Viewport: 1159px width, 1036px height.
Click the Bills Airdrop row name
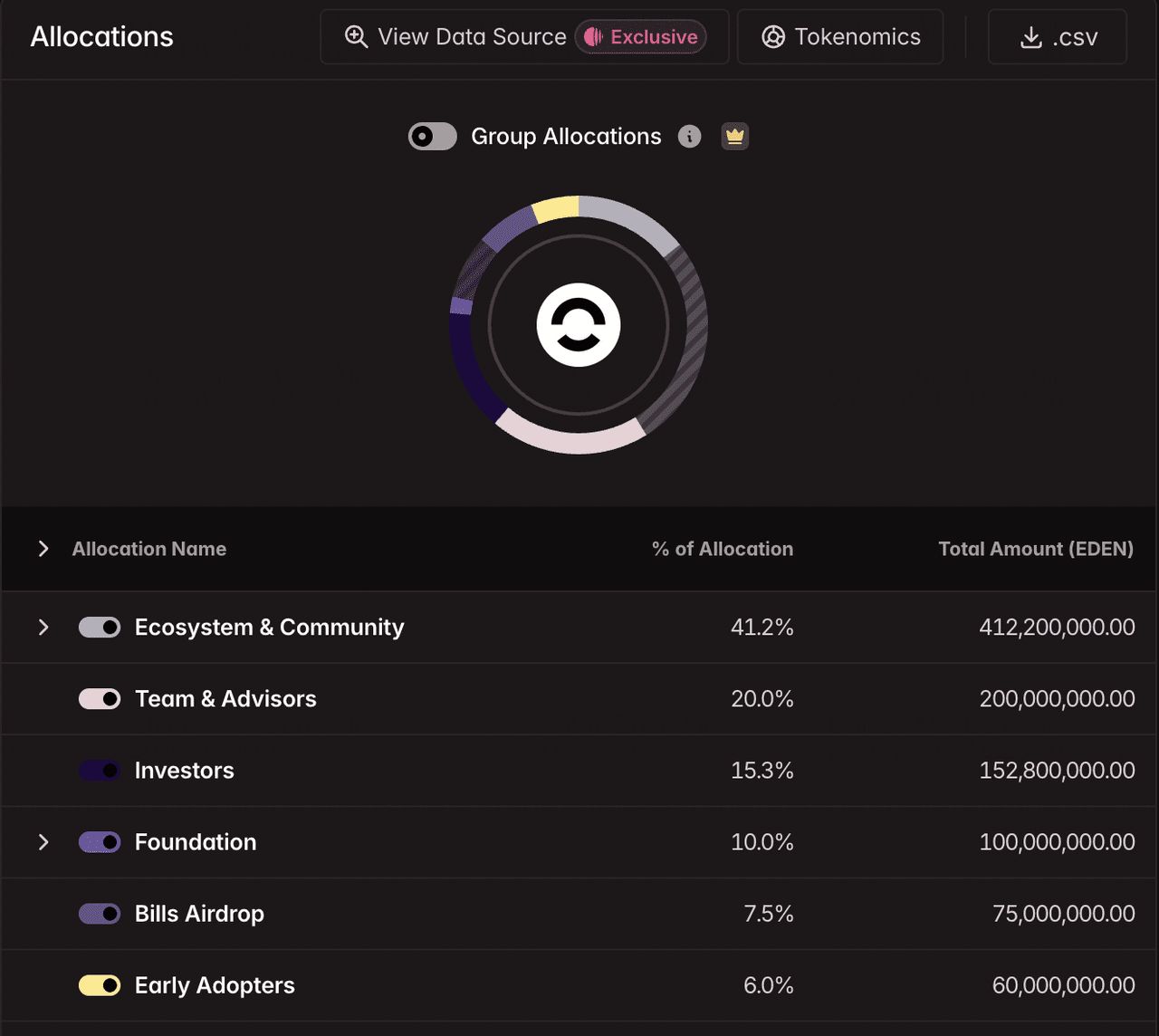(199, 914)
